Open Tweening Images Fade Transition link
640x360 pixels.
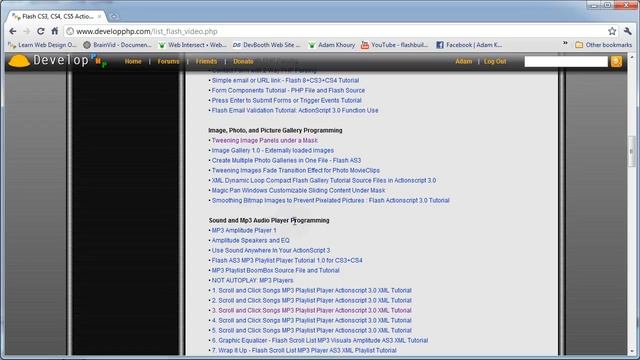296,170
